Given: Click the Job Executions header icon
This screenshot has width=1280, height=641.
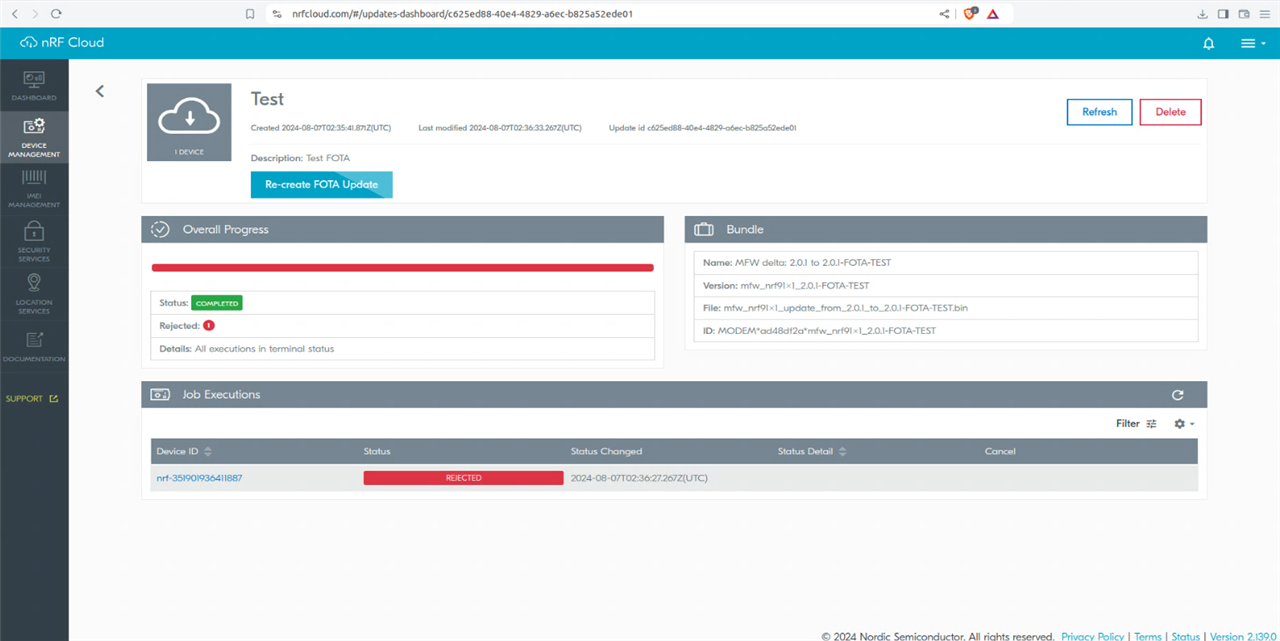Looking at the screenshot, I should (x=160, y=395).
